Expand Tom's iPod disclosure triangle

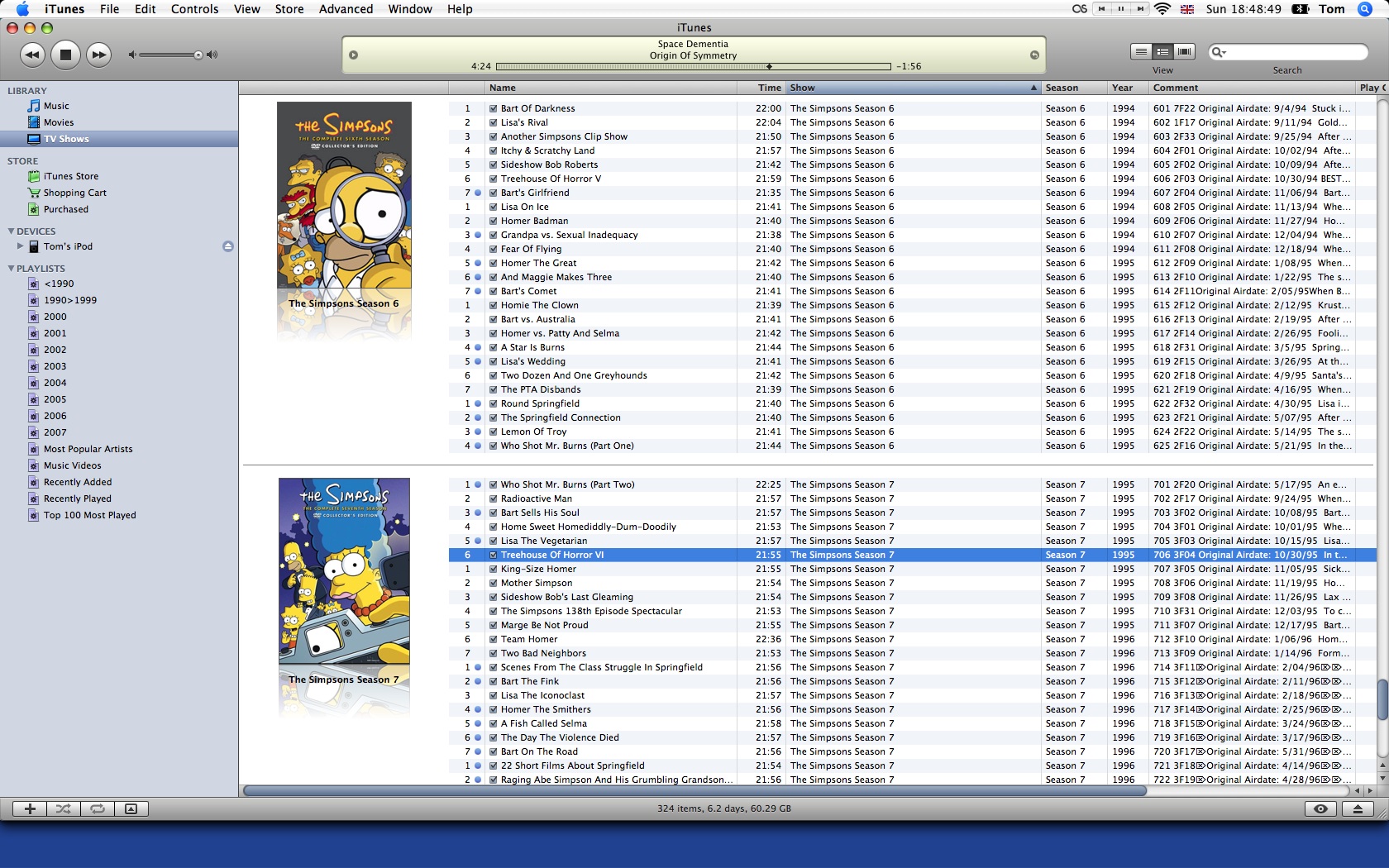[x=20, y=246]
